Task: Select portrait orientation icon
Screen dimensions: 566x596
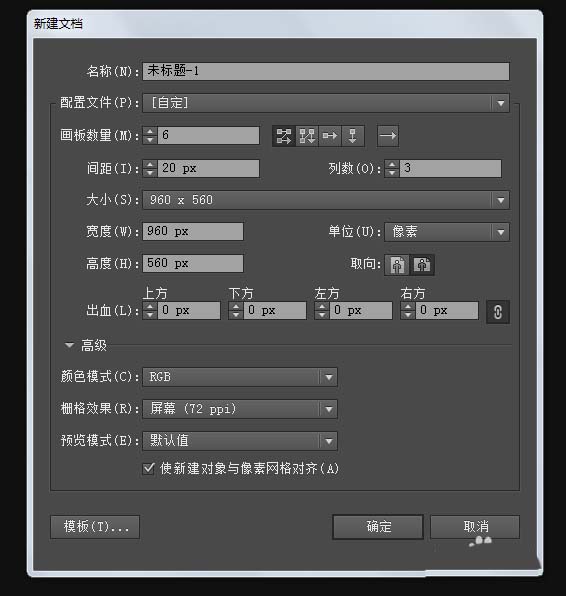Action: coord(397,265)
